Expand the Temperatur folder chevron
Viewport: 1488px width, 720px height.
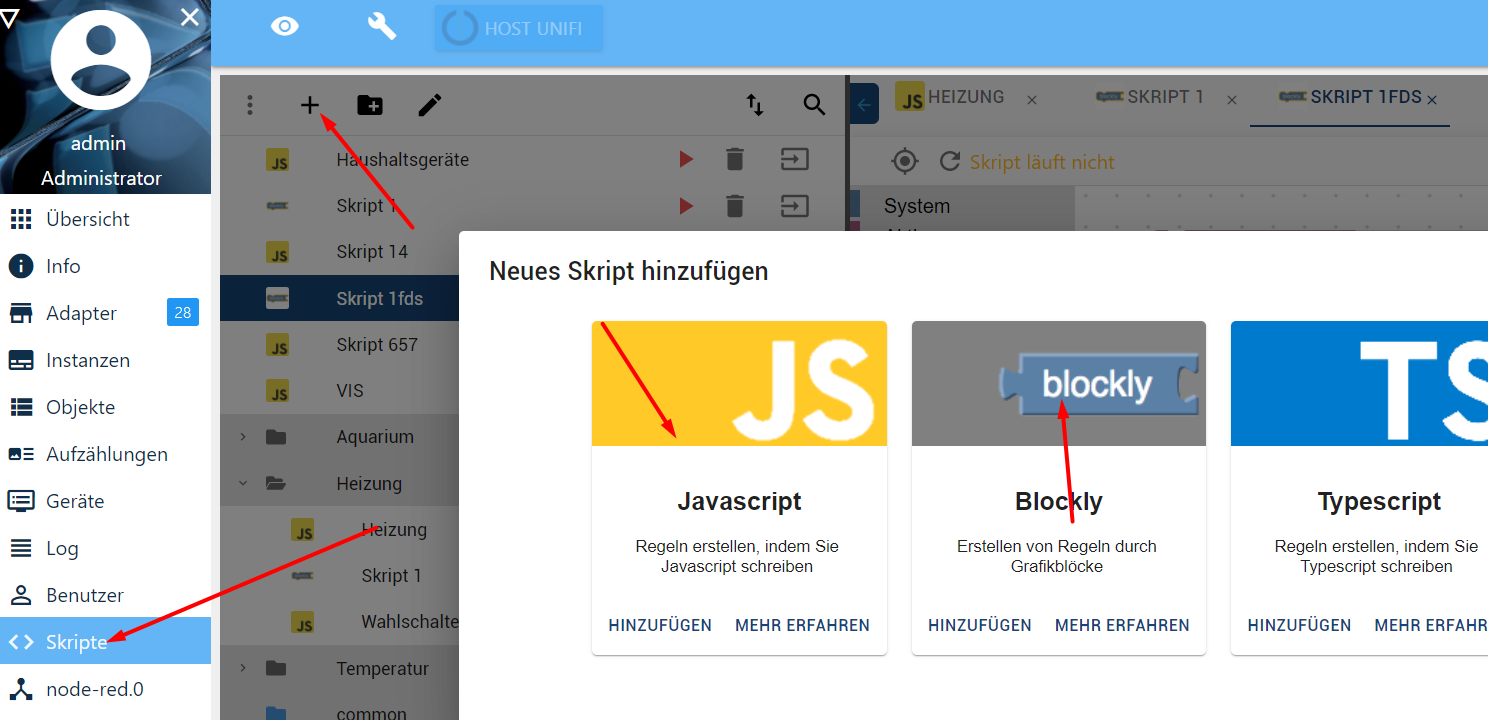[243, 668]
